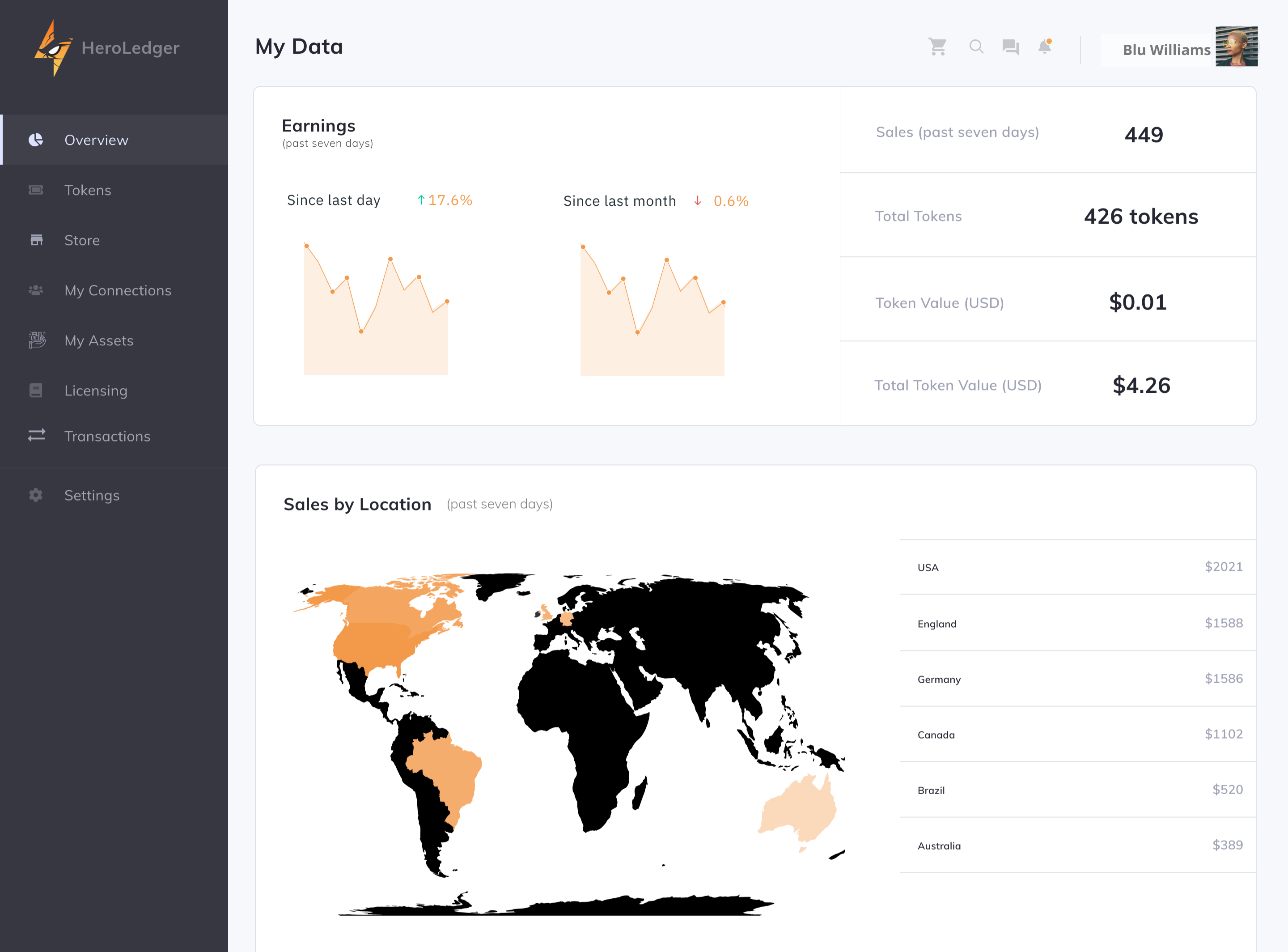Open the chat messages icon
This screenshot has height=952, width=1288.
[1010, 47]
